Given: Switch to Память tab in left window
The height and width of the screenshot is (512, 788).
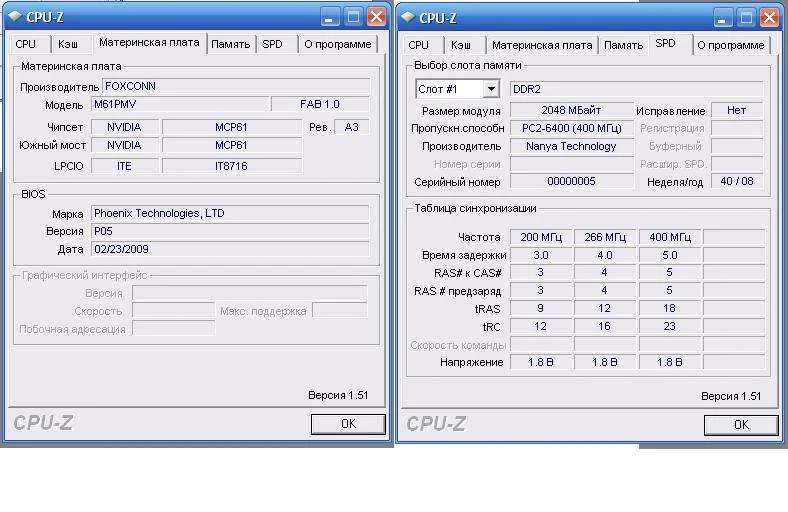Looking at the screenshot, I should (231, 44).
